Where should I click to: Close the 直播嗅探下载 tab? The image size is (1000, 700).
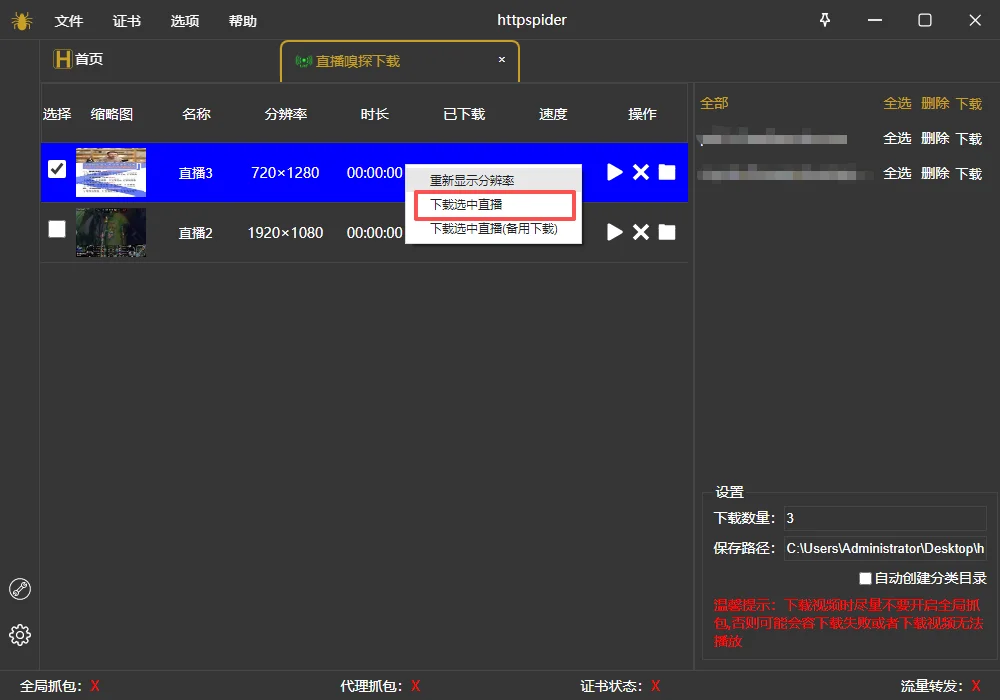point(502,59)
